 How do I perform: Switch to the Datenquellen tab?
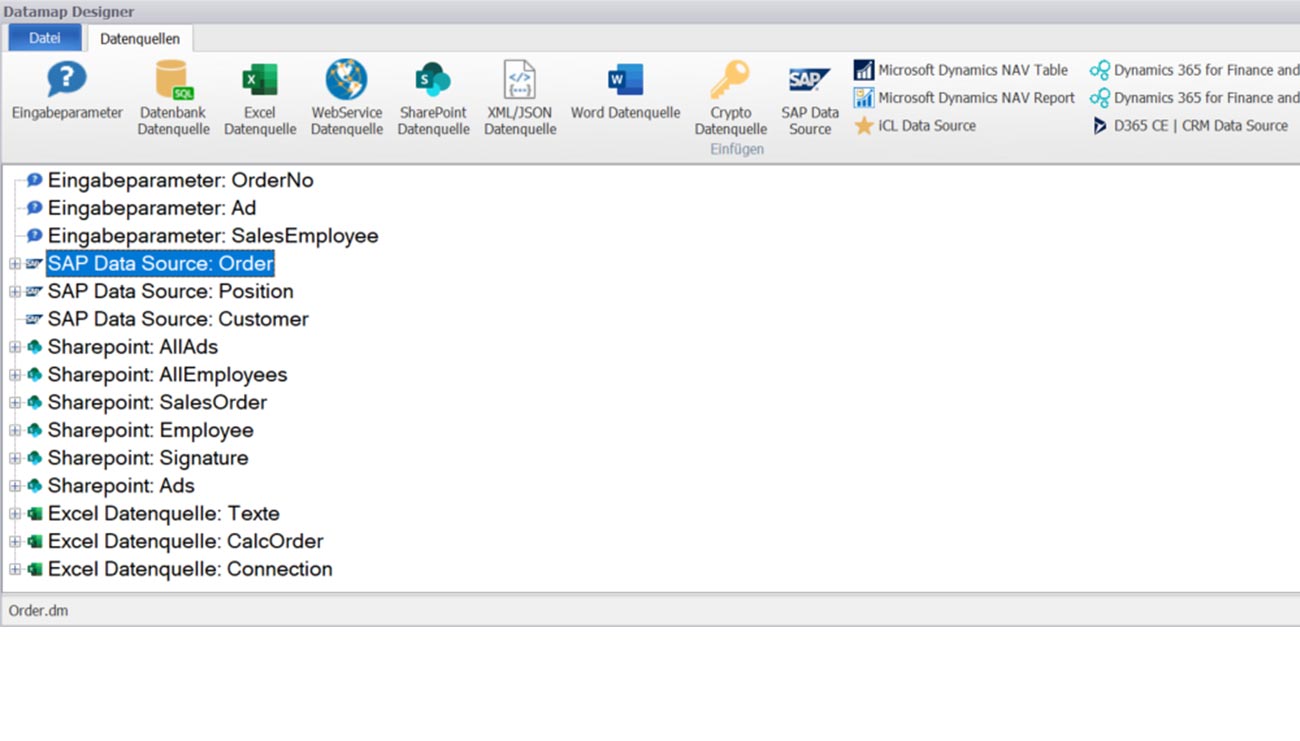140,38
